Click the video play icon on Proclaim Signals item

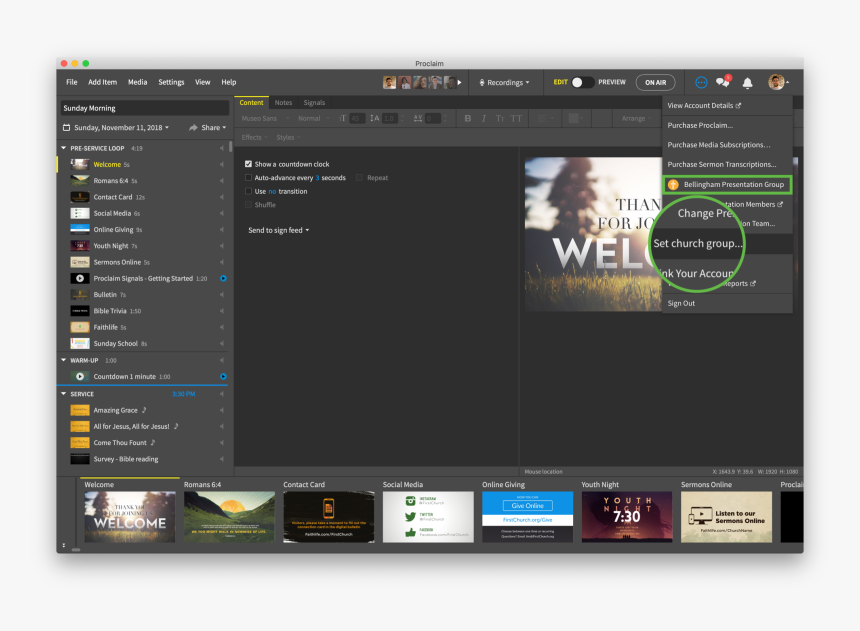[80, 278]
